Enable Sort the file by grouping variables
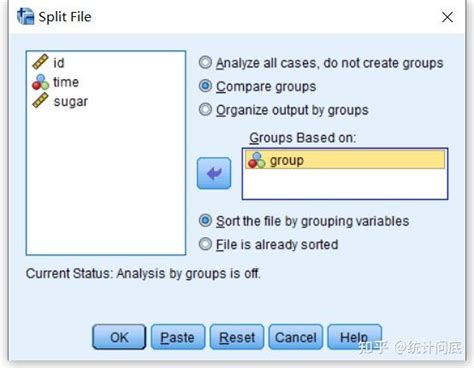 pyautogui.click(x=205, y=221)
